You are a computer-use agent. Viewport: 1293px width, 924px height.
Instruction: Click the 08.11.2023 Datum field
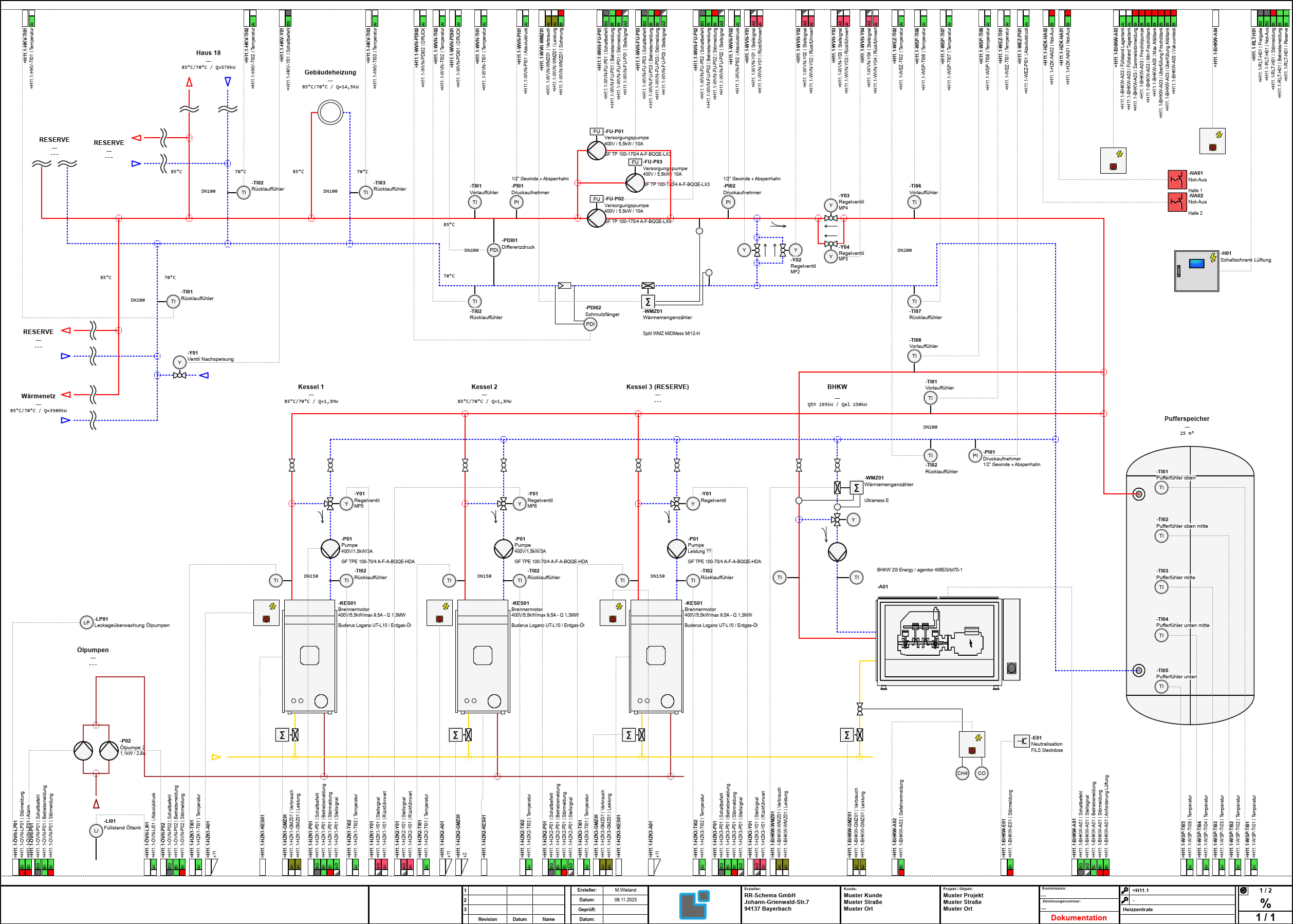625,899
